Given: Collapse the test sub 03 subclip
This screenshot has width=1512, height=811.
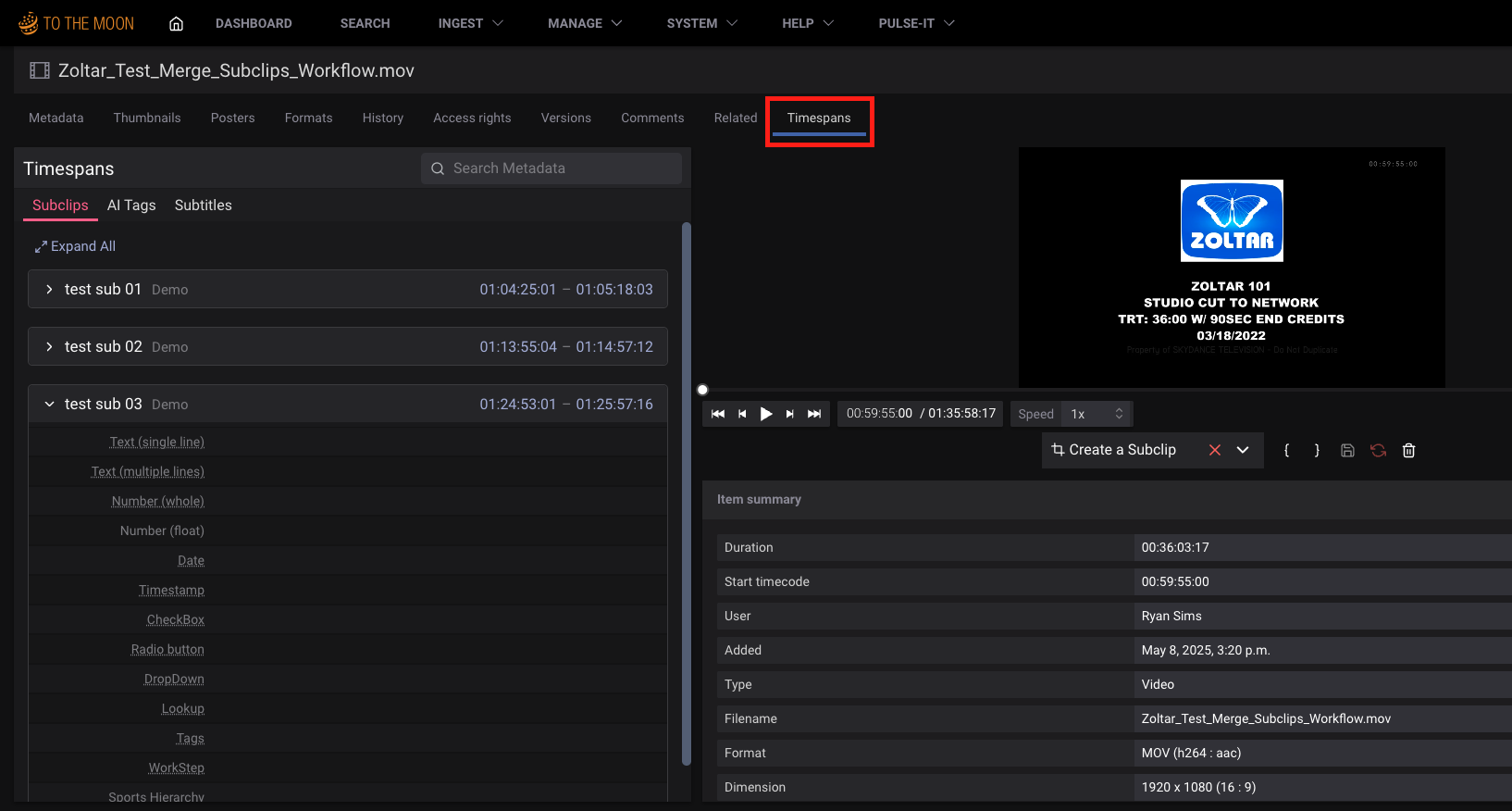Looking at the screenshot, I should (49, 405).
